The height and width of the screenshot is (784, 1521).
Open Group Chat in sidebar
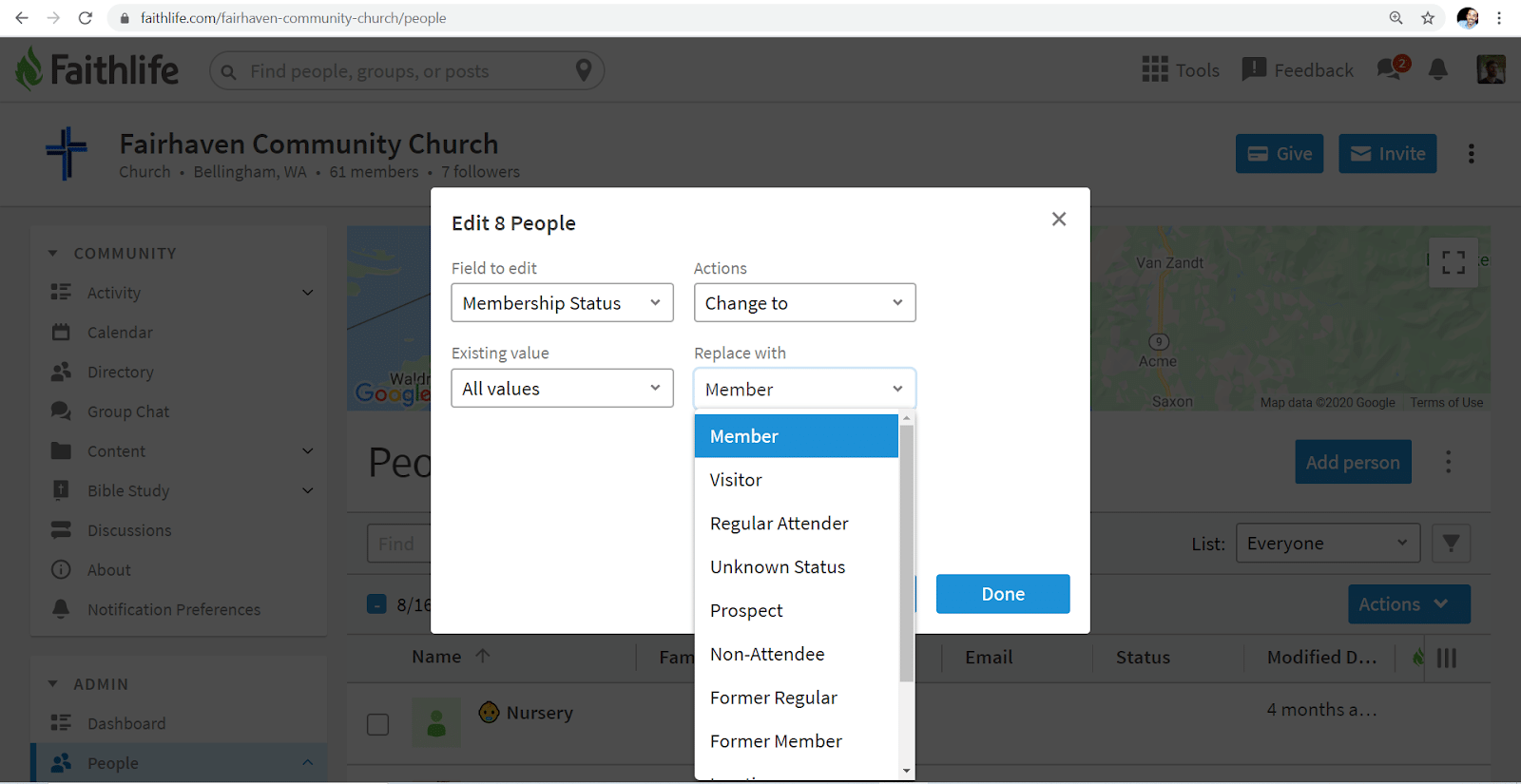128,411
